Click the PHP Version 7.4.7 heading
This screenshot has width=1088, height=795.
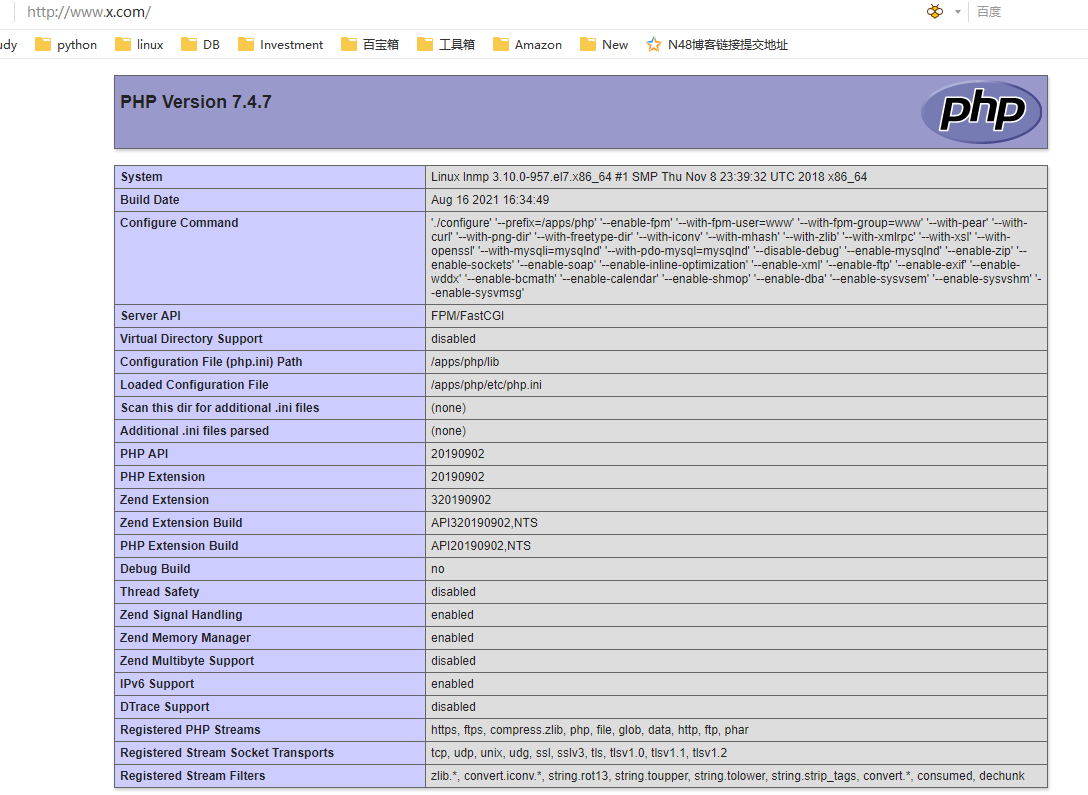click(196, 102)
